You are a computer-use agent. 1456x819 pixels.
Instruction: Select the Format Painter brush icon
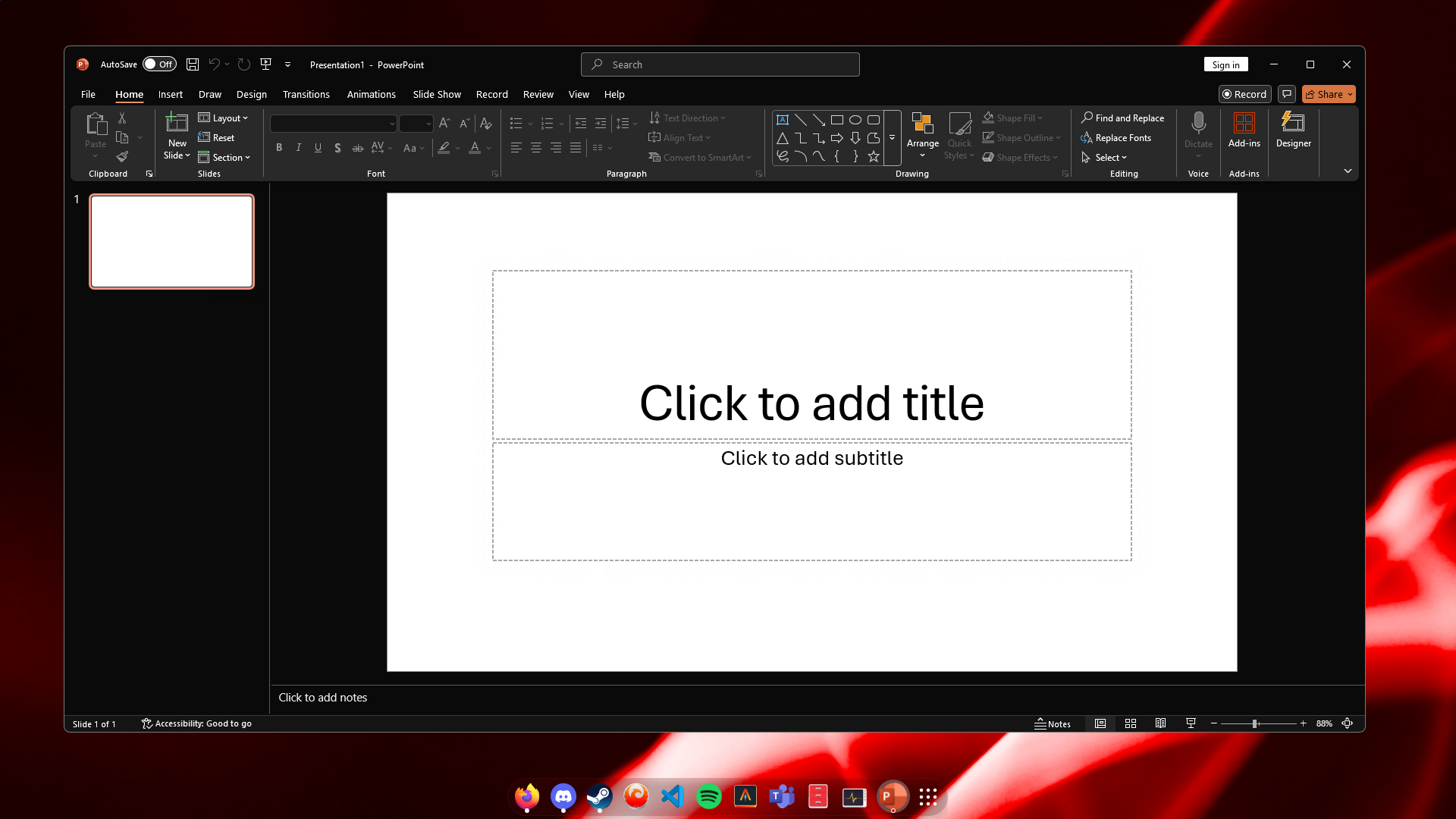pyautogui.click(x=122, y=157)
